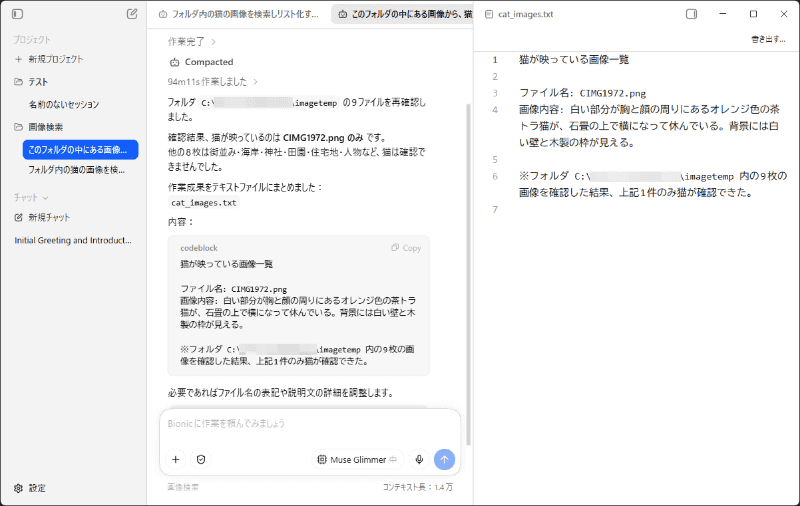Click line 1 猫が映っている画像一覧 in the editor
Screen dimensions: 800x506
(x=574, y=60)
